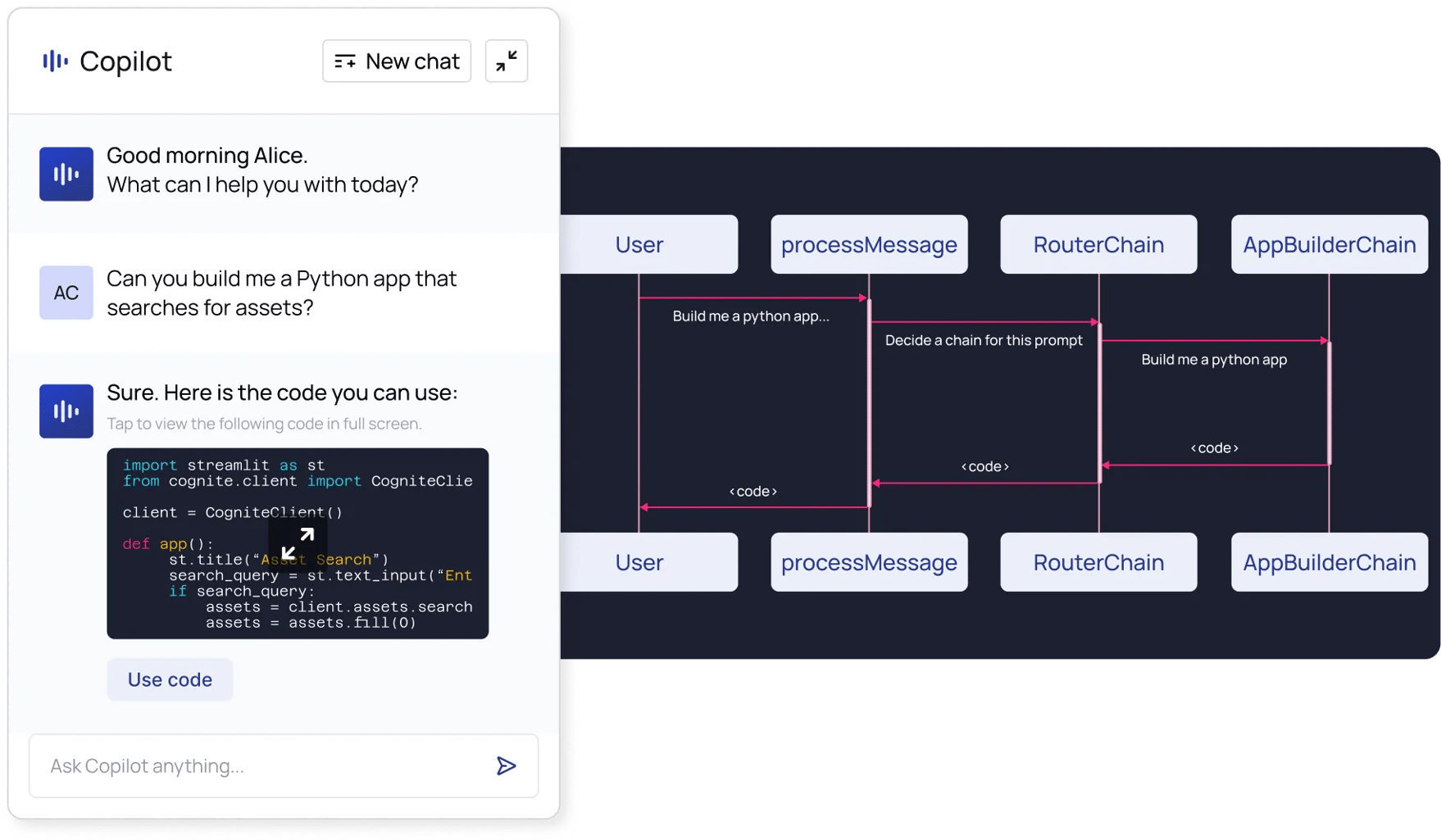Click the Copilot avatar beside code response

coord(66,411)
